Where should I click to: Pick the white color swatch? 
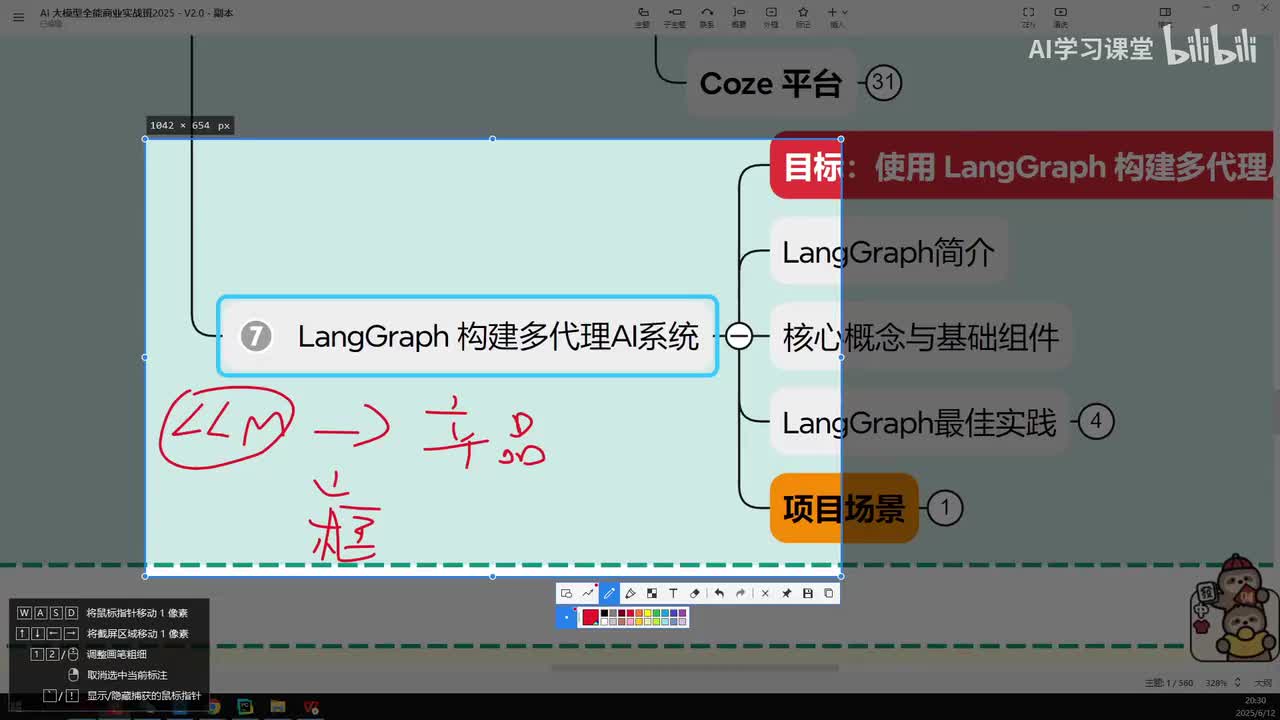coord(604,622)
